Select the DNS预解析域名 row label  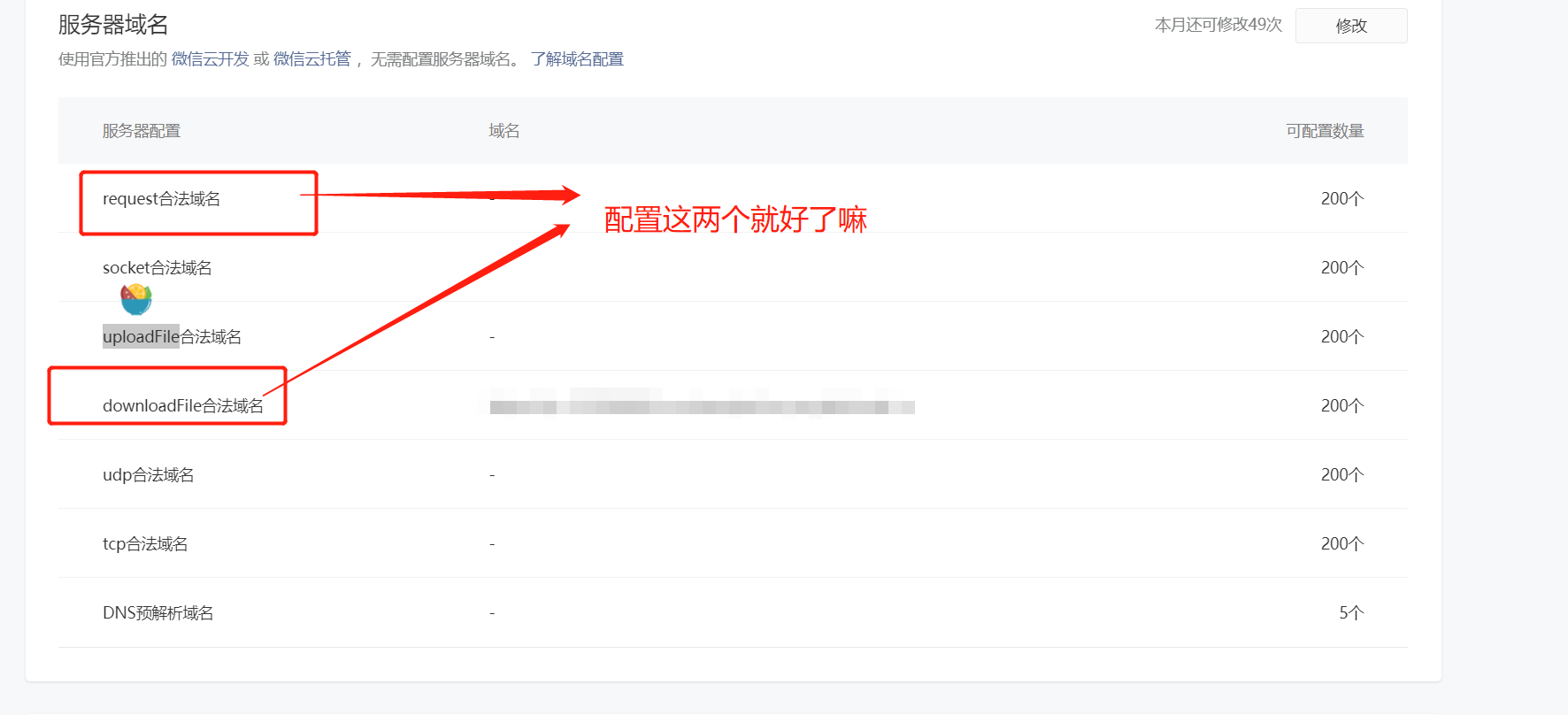tap(158, 613)
